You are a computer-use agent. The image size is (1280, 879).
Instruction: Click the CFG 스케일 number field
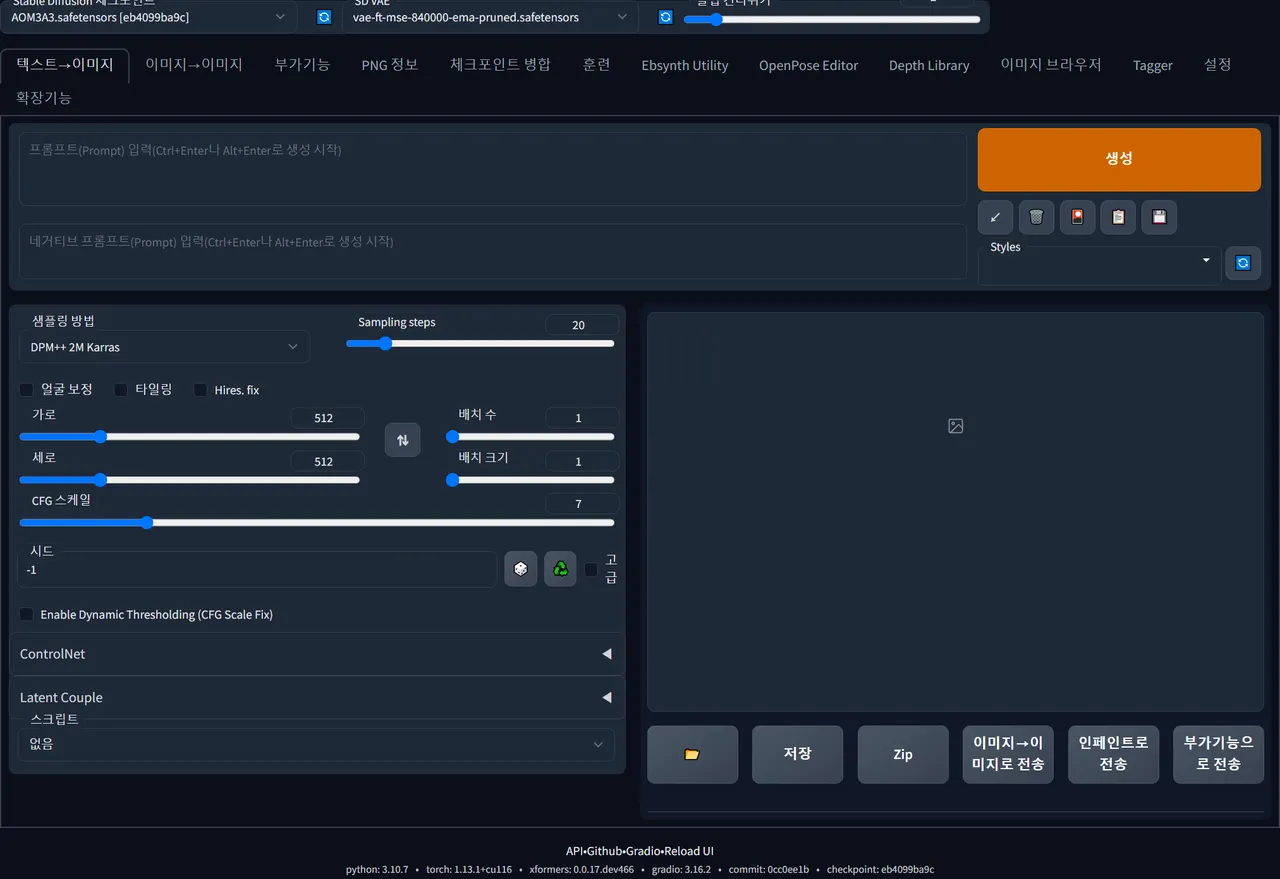coord(582,504)
